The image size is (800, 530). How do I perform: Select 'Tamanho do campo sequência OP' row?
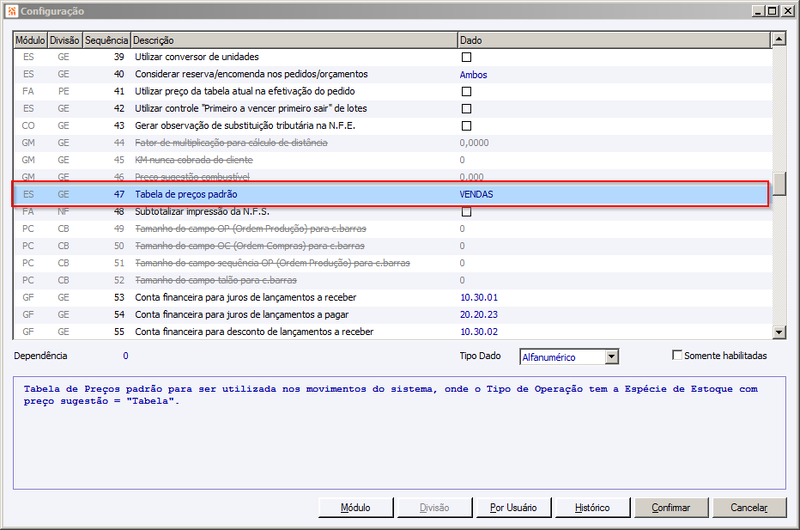pos(390,263)
